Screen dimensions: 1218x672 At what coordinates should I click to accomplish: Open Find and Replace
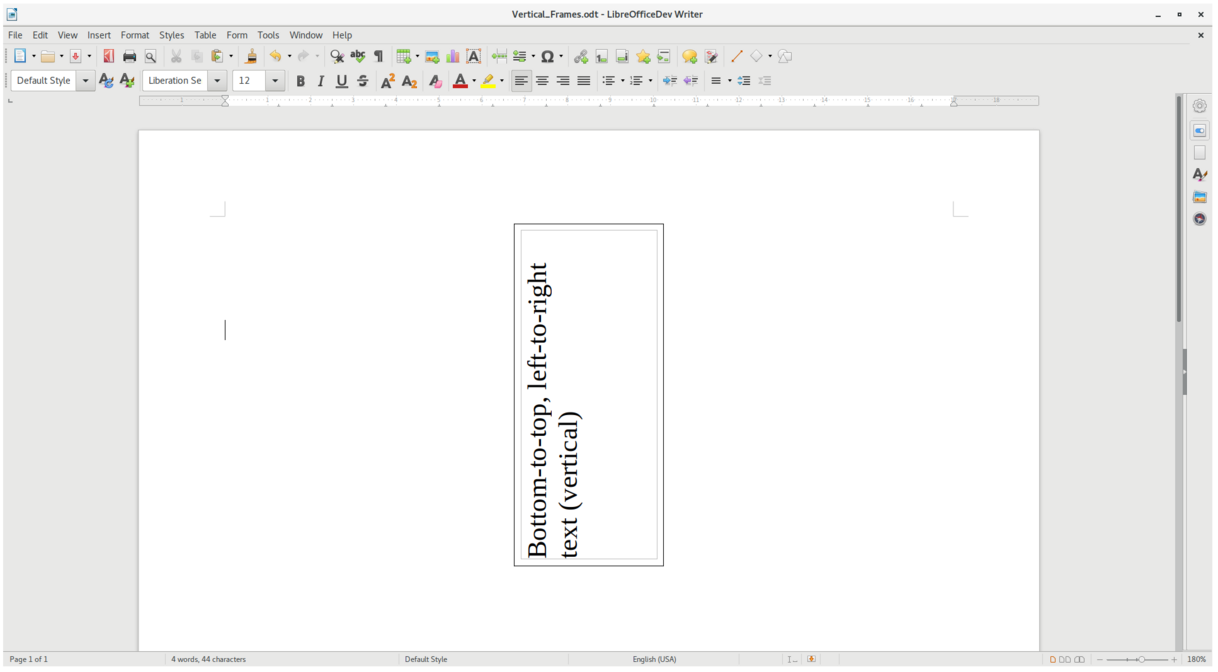336,57
